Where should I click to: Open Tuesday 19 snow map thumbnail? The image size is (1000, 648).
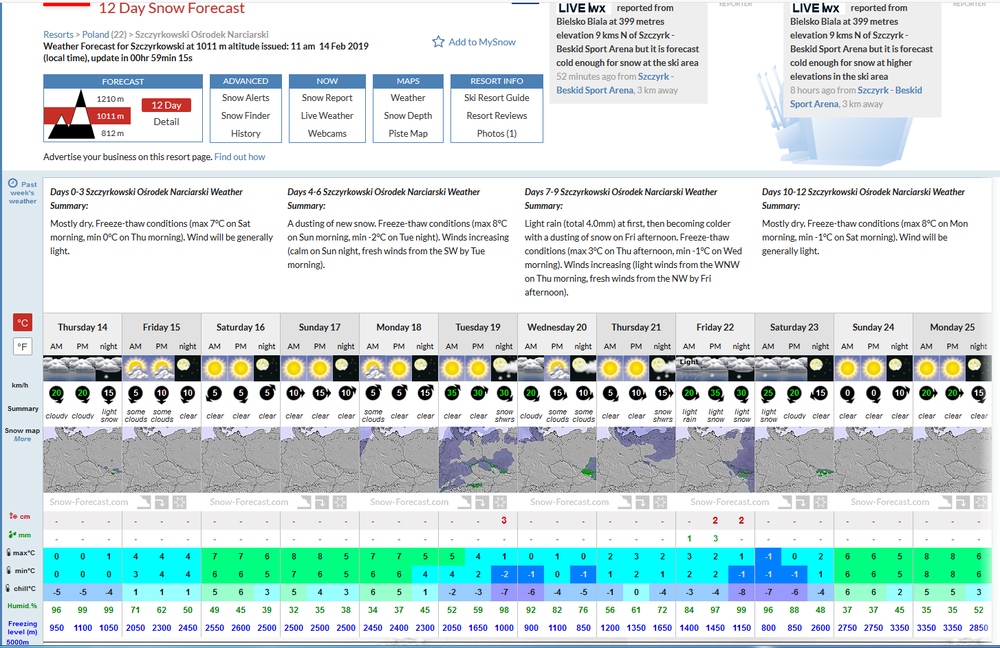click(x=478, y=459)
